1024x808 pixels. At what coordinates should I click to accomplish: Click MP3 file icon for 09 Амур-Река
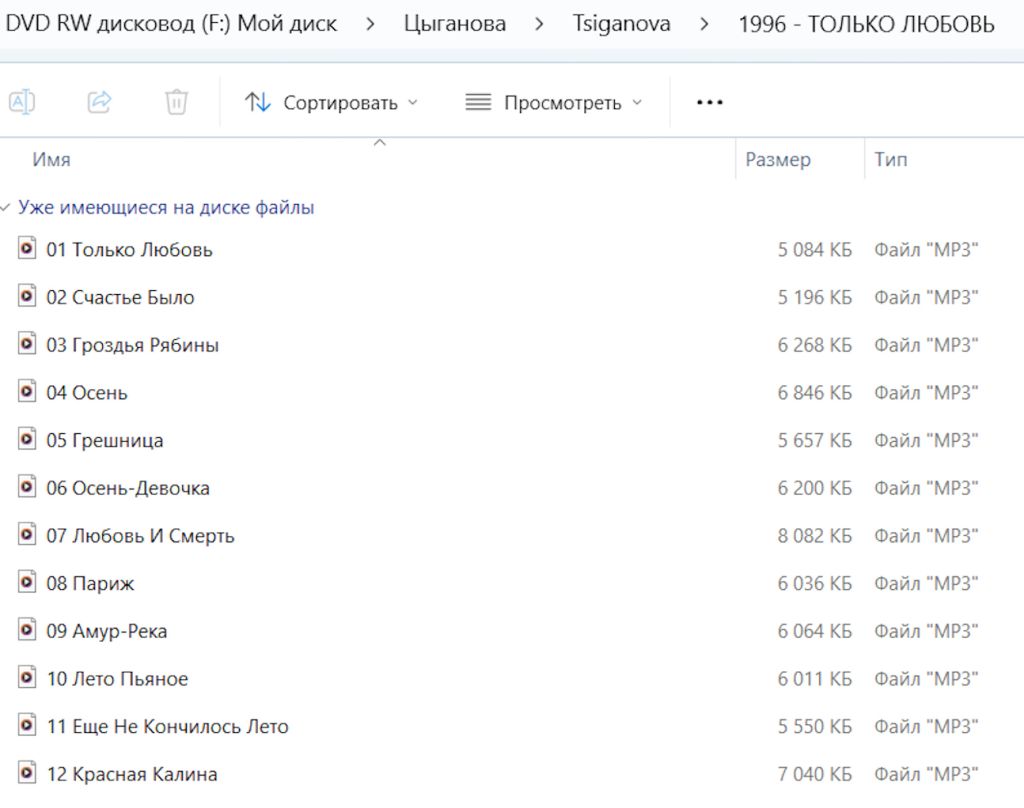click(26, 630)
